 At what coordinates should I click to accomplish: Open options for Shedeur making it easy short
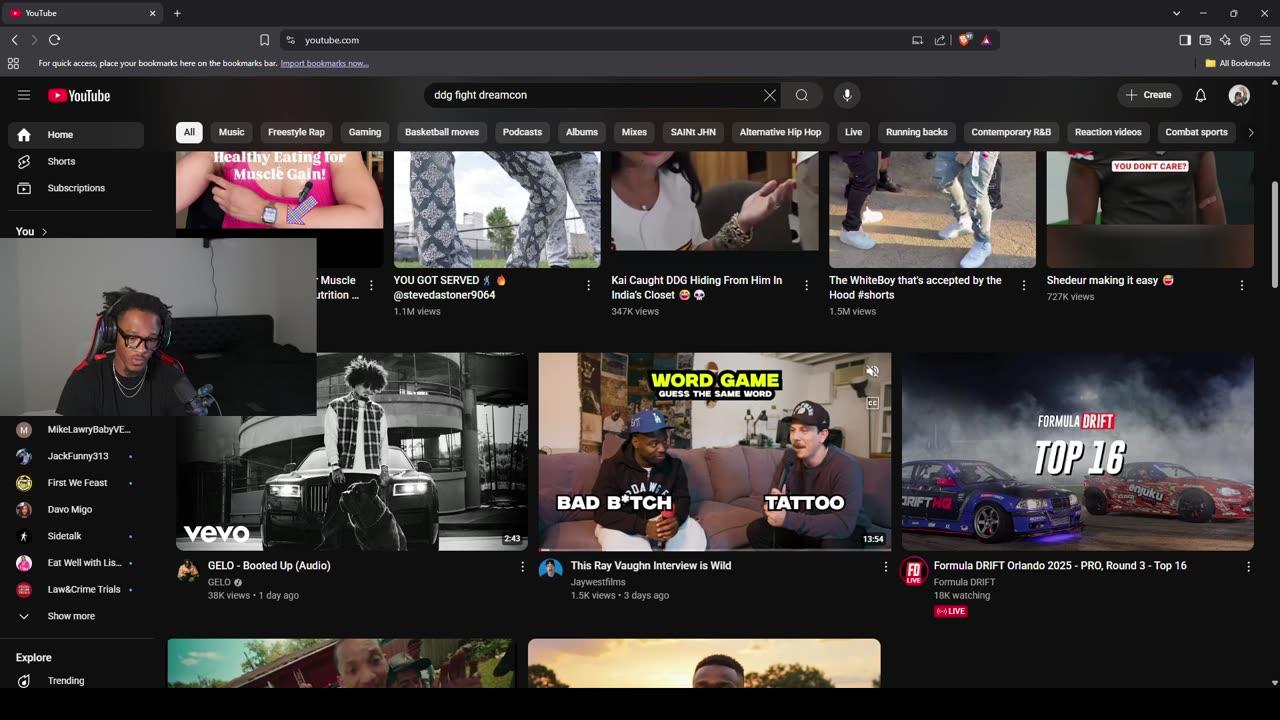(1242, 285)
